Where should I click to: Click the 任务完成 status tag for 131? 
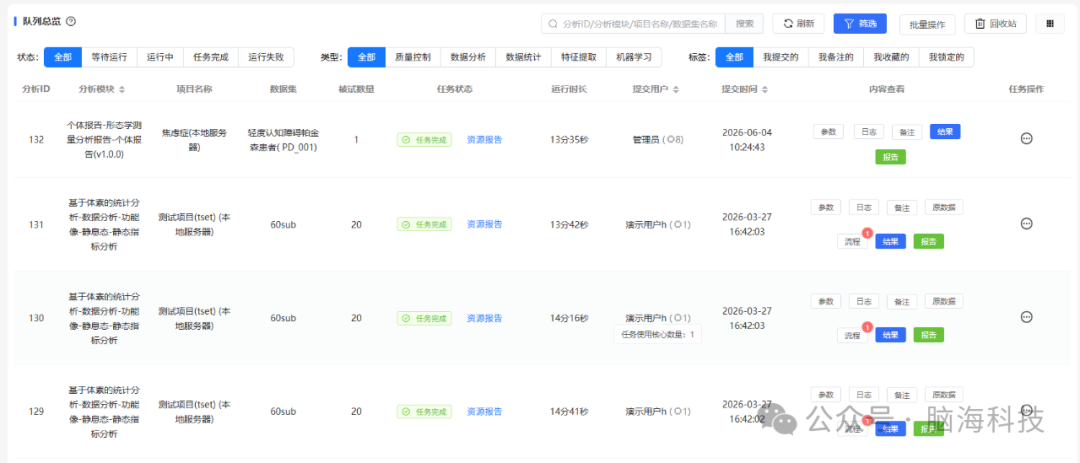point(424,224)
